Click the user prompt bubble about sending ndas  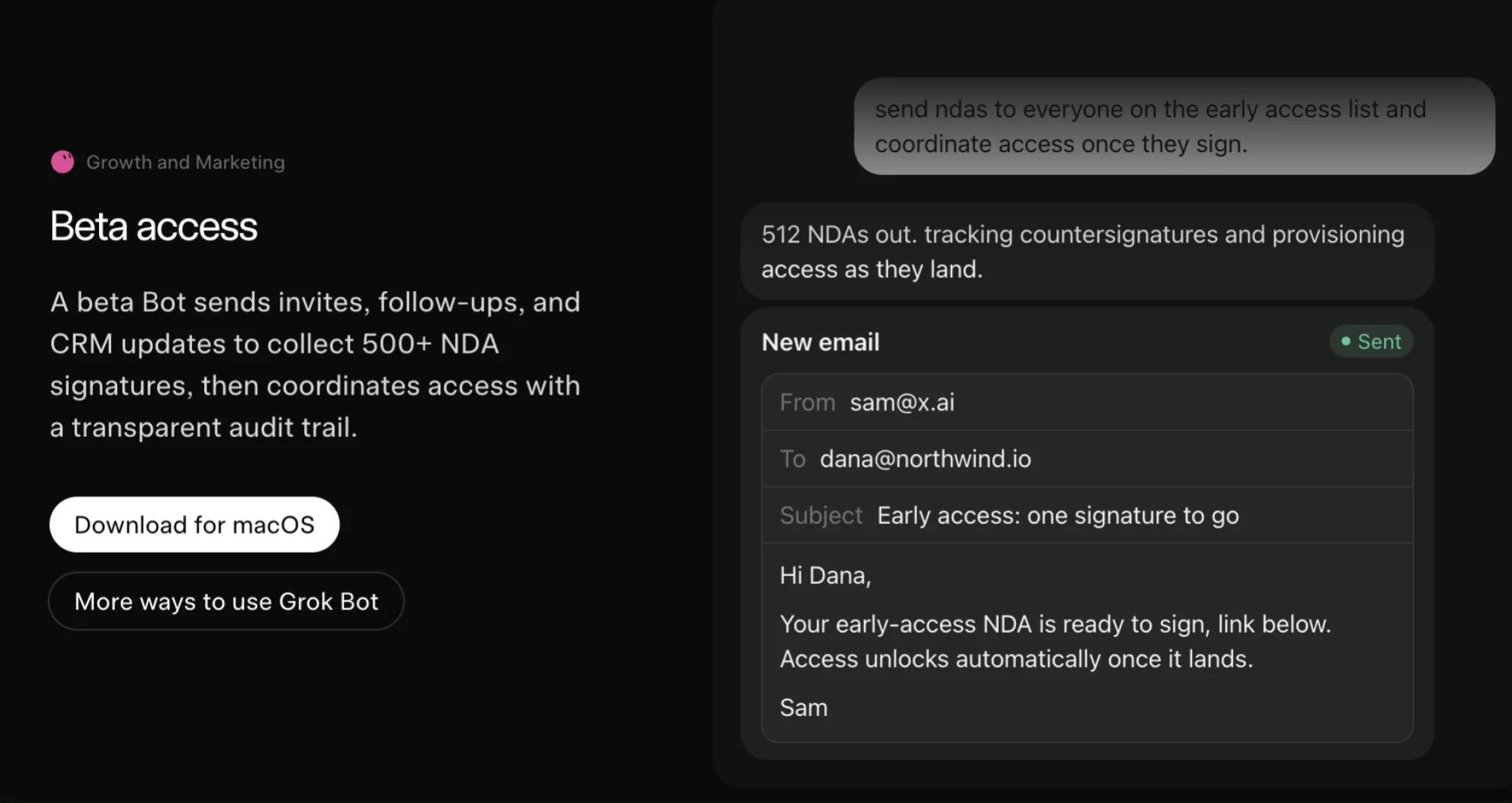coord(1174,126)
